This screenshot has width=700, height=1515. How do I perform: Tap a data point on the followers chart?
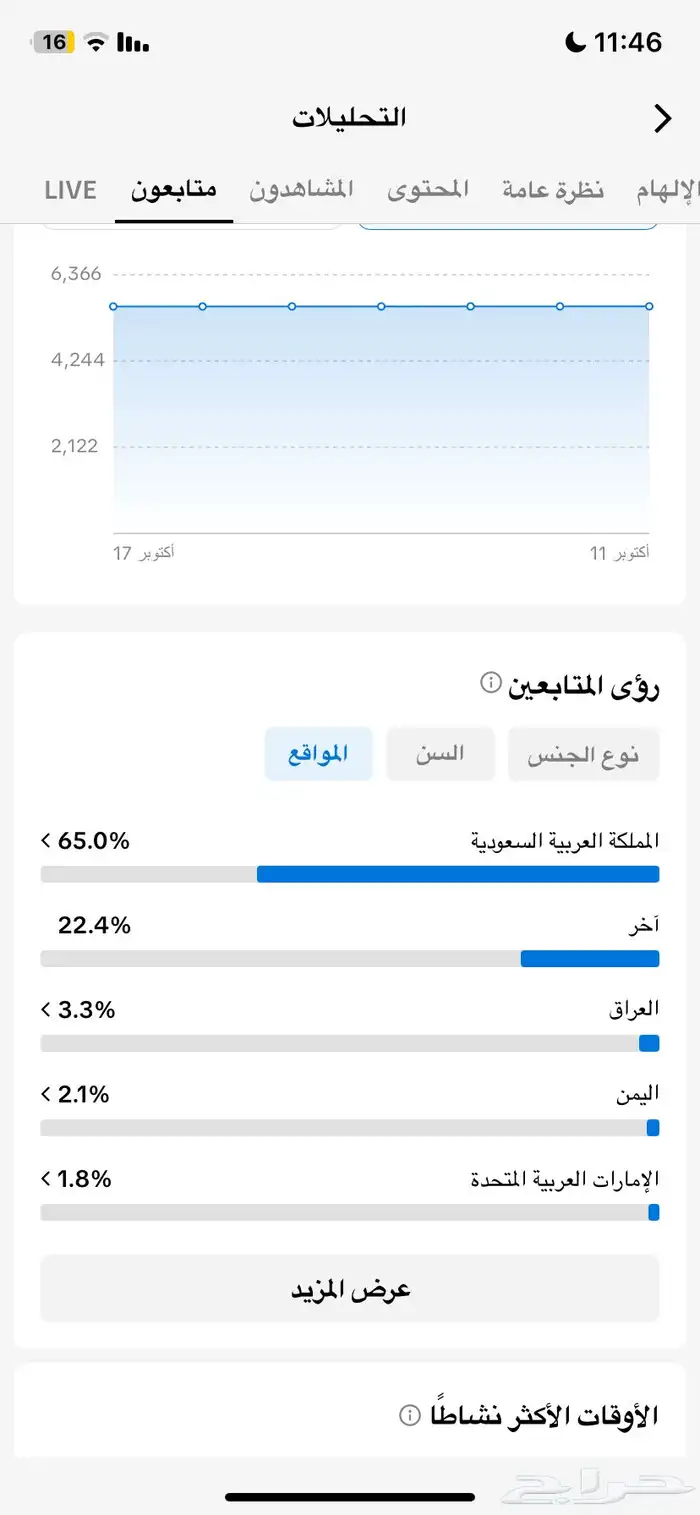click(380, 306)
